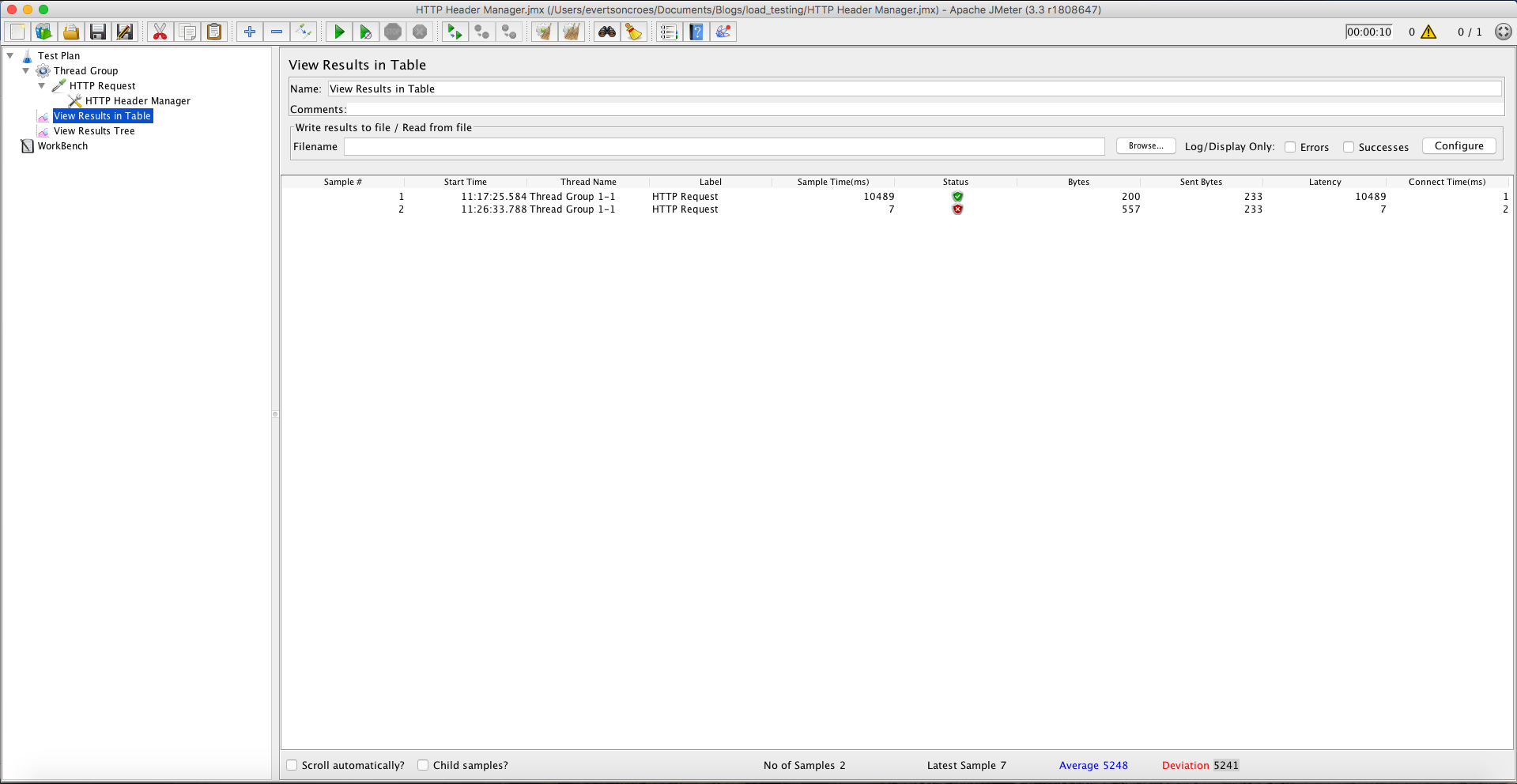This screenshot has height=784, width=1517.
Task: Sort by Sent Bytes column header
Action: coord(1201,182)
